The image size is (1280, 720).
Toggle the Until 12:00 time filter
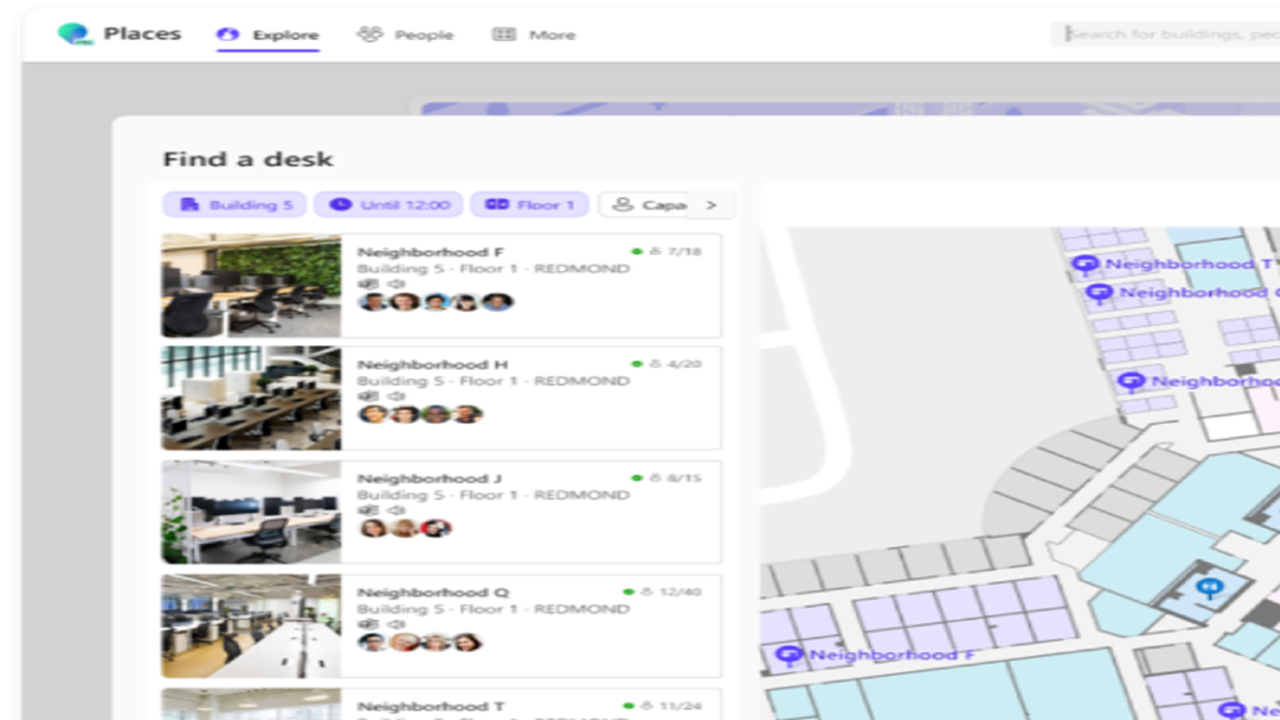[388, 205]
